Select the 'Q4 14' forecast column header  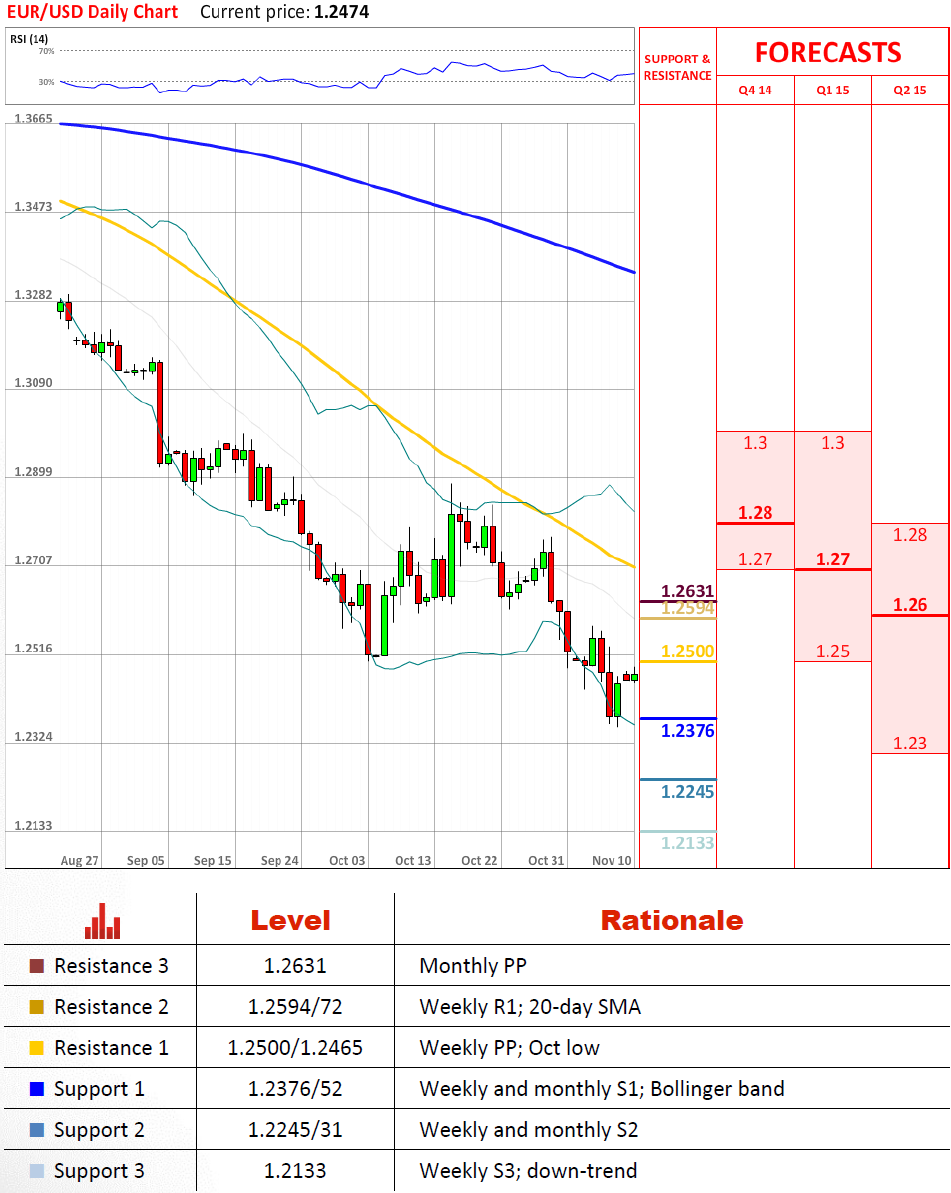pyautogui.click(x=755, y=90)
